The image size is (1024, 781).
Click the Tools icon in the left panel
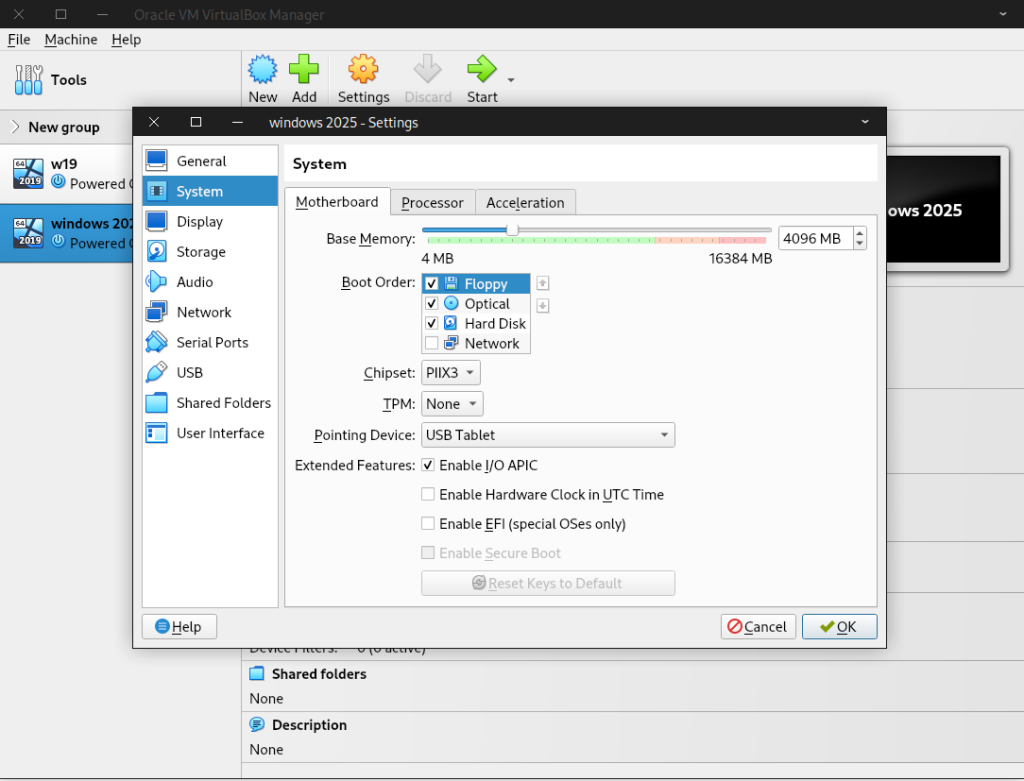[x=29, y=80]
